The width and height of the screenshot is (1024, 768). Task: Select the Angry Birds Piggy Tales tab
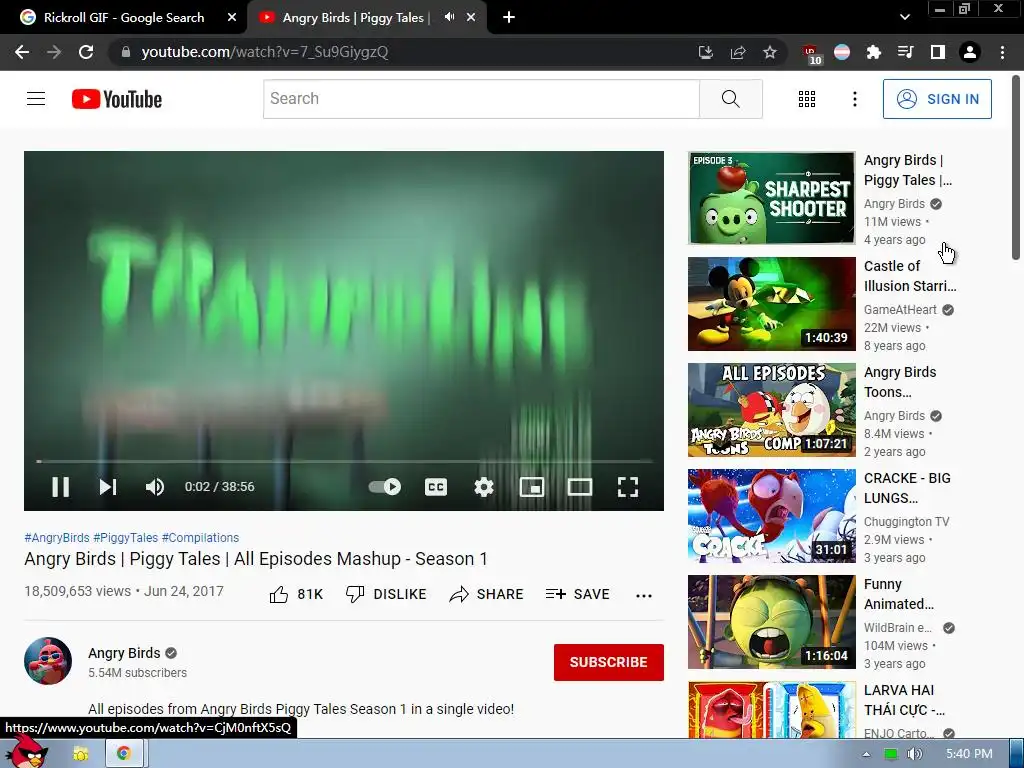click(356, 18)
